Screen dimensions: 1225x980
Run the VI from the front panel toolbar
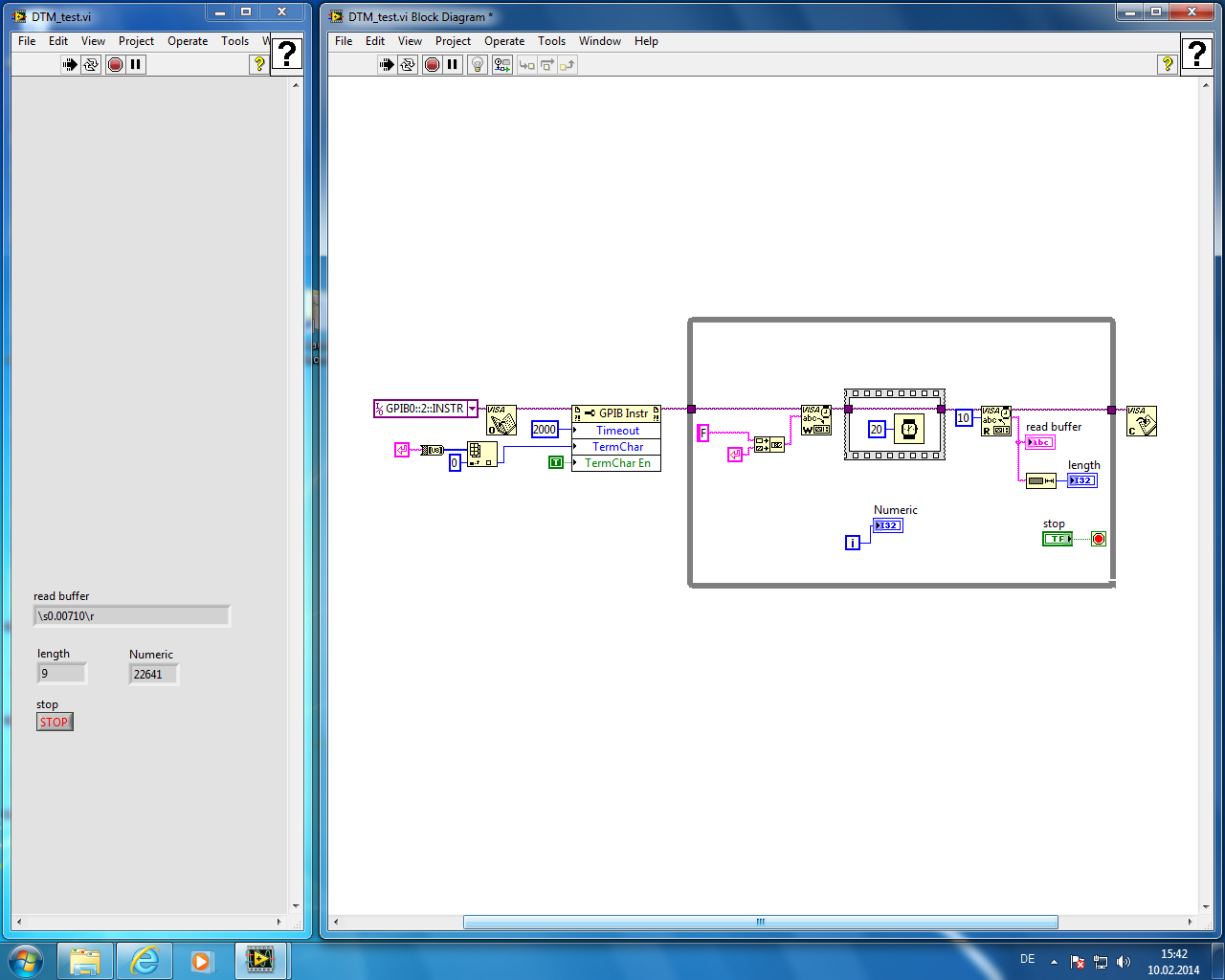pos(70,65)
